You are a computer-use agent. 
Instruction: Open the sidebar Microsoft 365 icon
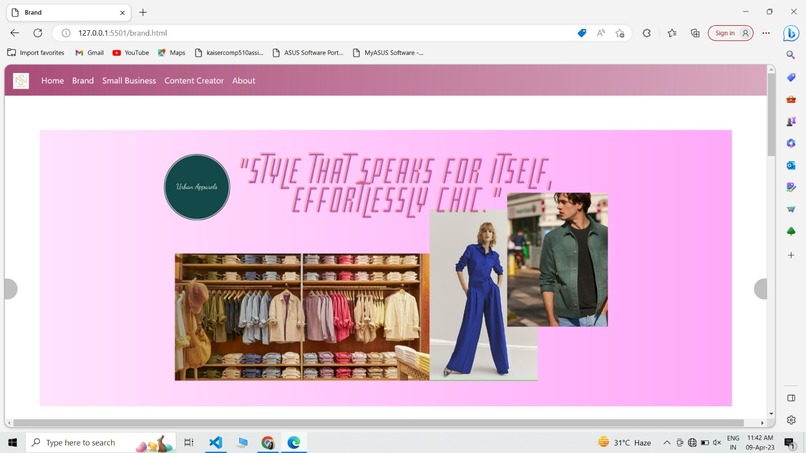791,143
